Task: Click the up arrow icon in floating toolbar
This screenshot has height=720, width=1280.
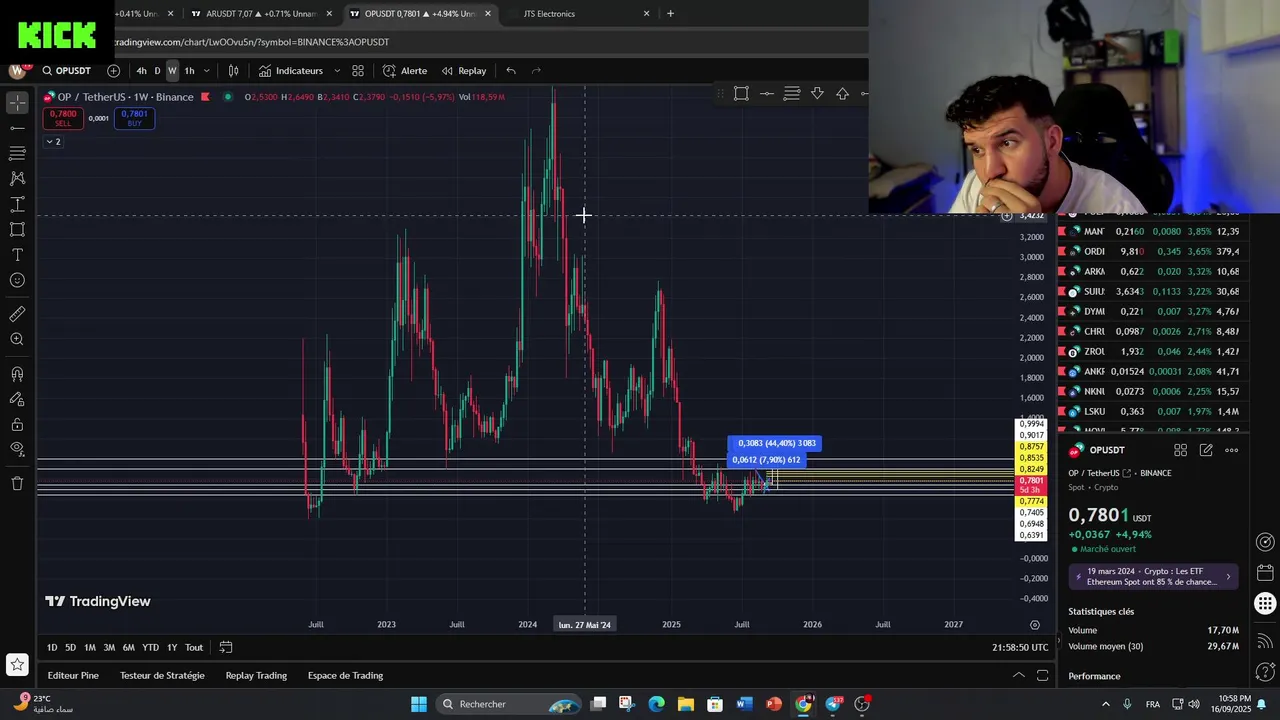Action: (x=842, y=93)
